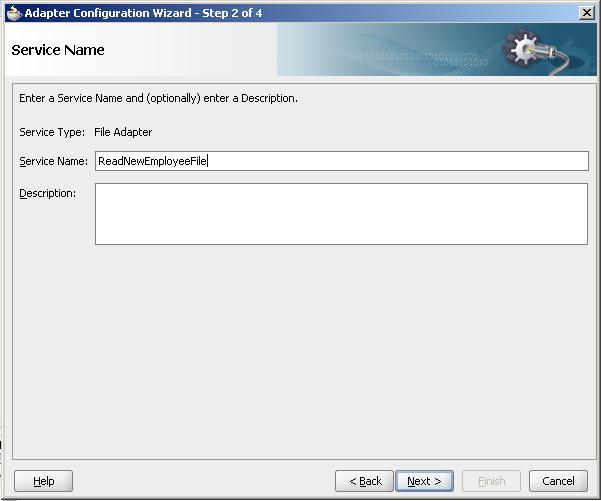Focus the Service Name input field
The image size is (601, 501).
click(x=342, y=161)
